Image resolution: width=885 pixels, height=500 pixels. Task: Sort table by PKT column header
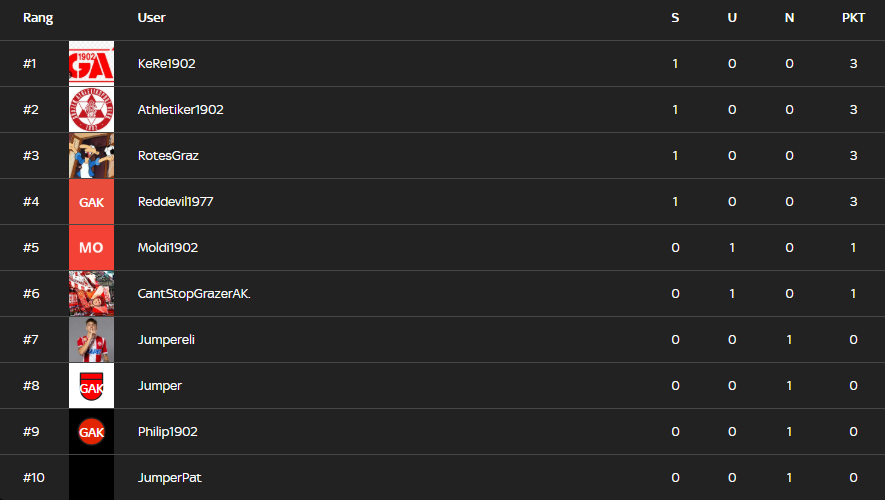point(853,18)
